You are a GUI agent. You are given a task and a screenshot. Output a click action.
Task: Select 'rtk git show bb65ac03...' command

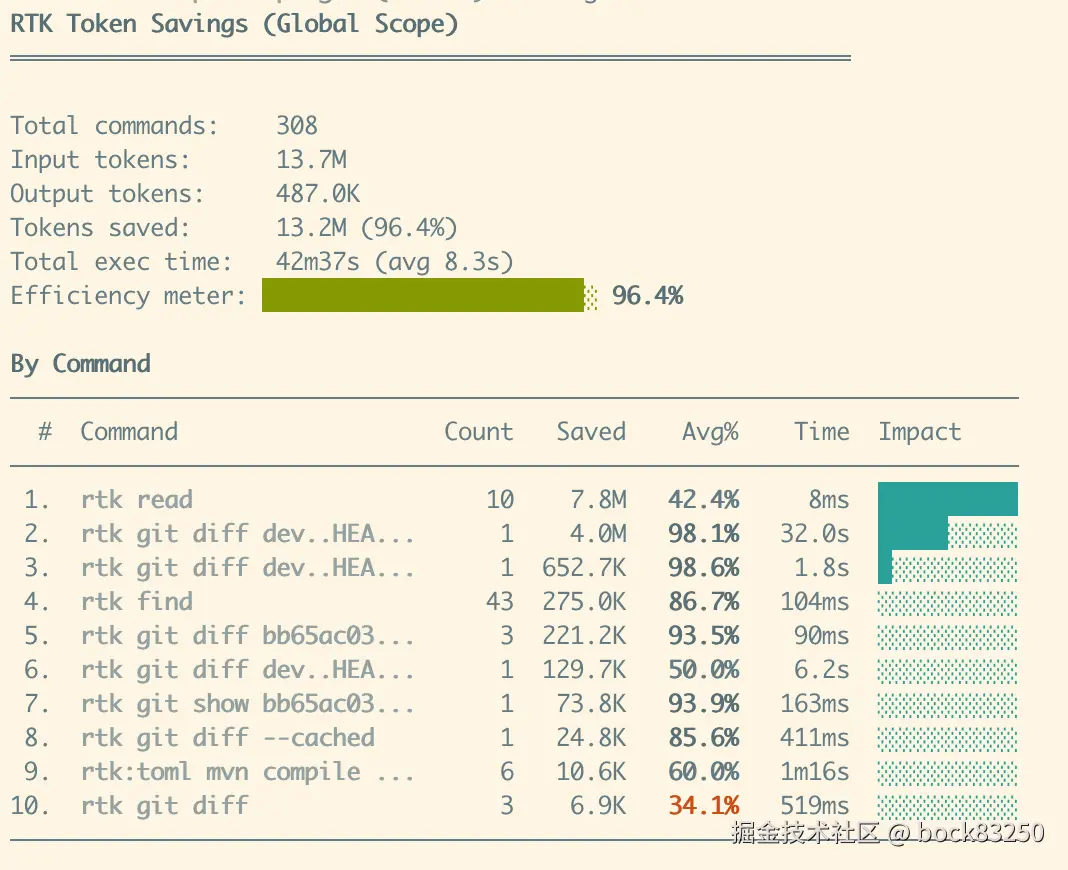click(248, 704)
